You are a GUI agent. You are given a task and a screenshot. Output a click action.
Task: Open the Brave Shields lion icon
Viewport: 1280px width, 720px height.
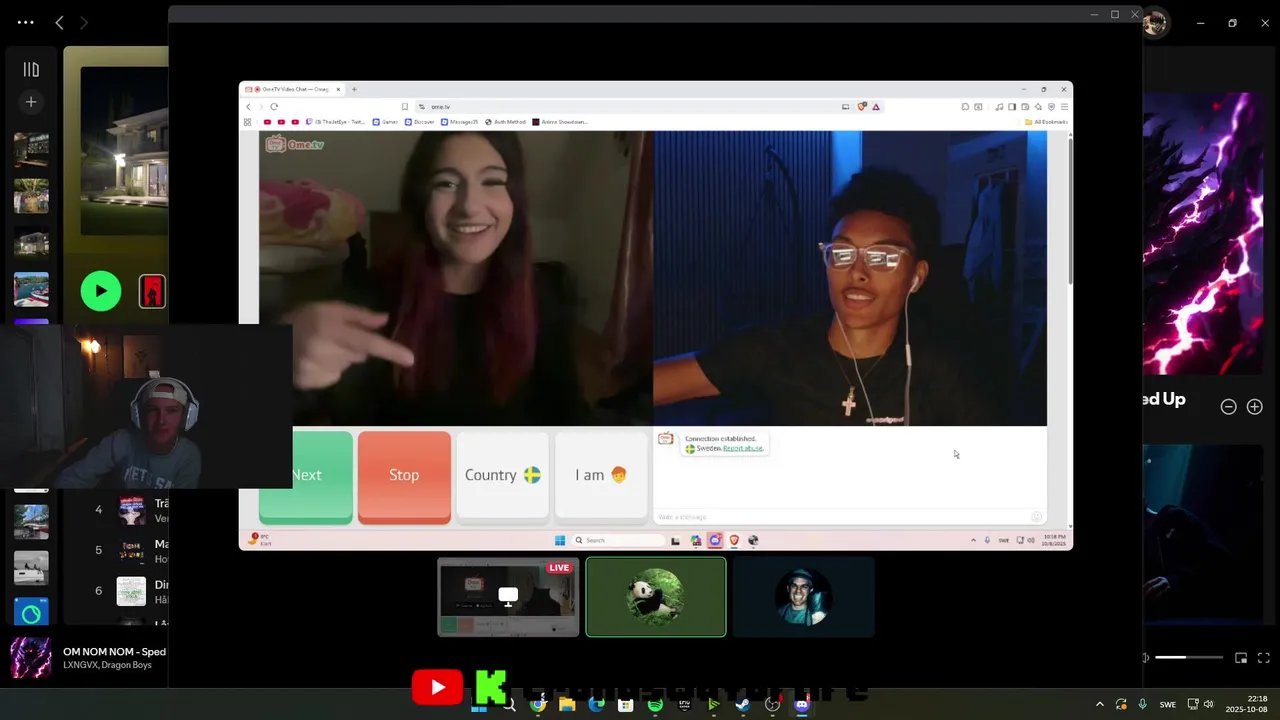coord(862,107)
